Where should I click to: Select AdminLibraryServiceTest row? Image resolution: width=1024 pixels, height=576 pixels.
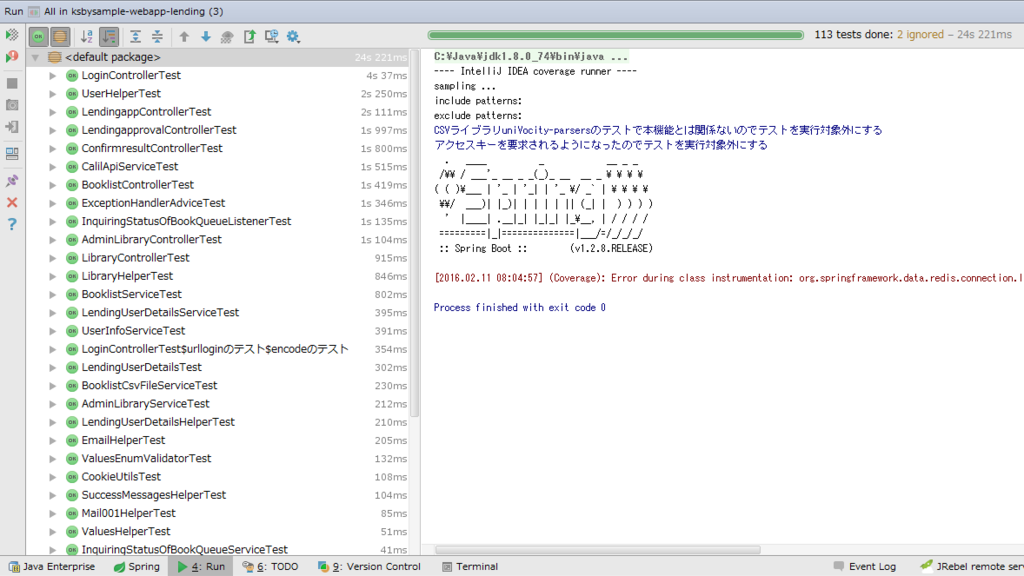[218, 404]
